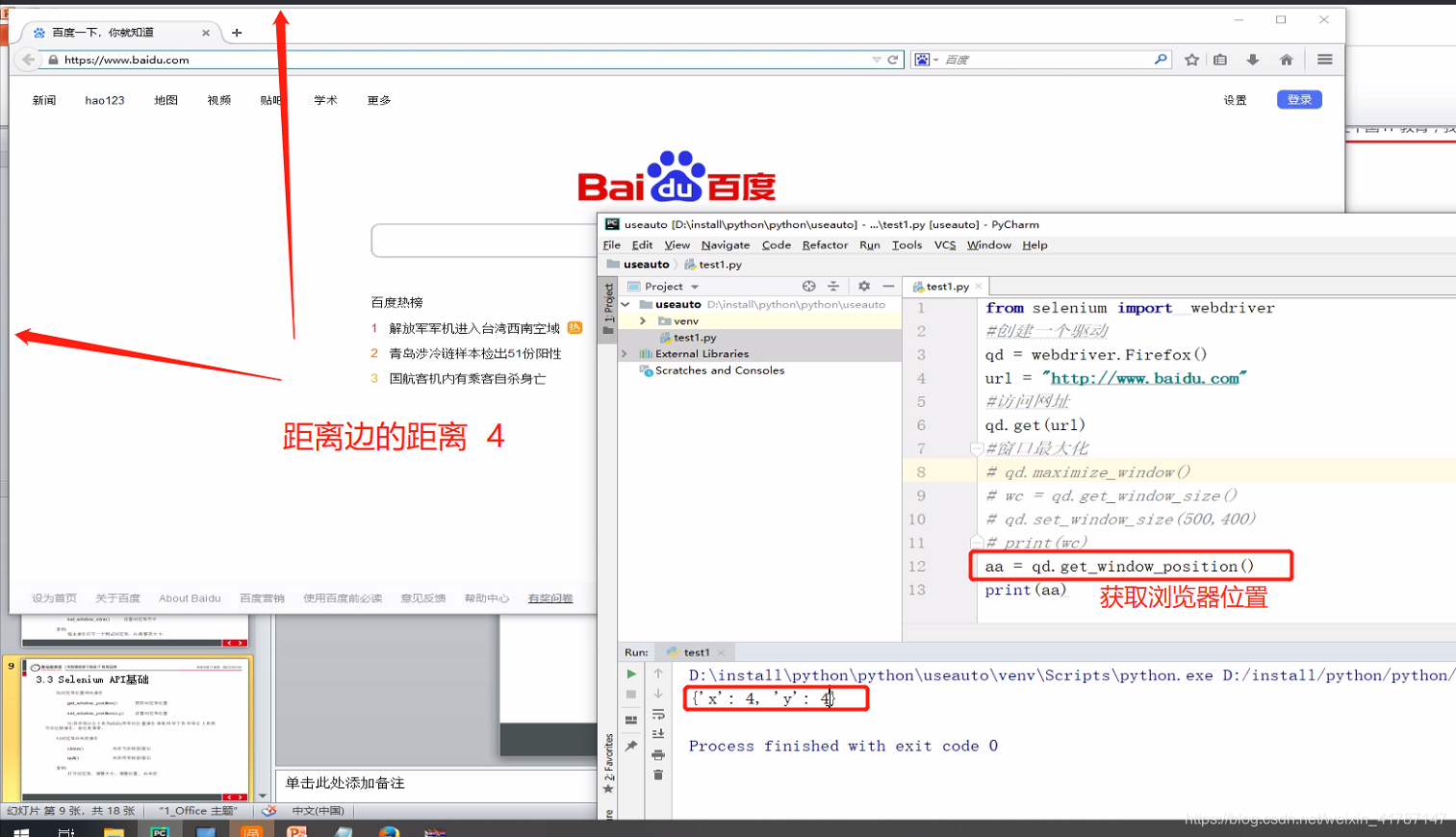Click the stop process square icon
This screenshot has height=837, width=1456.
pyautogui.click(x=631, y=695)
